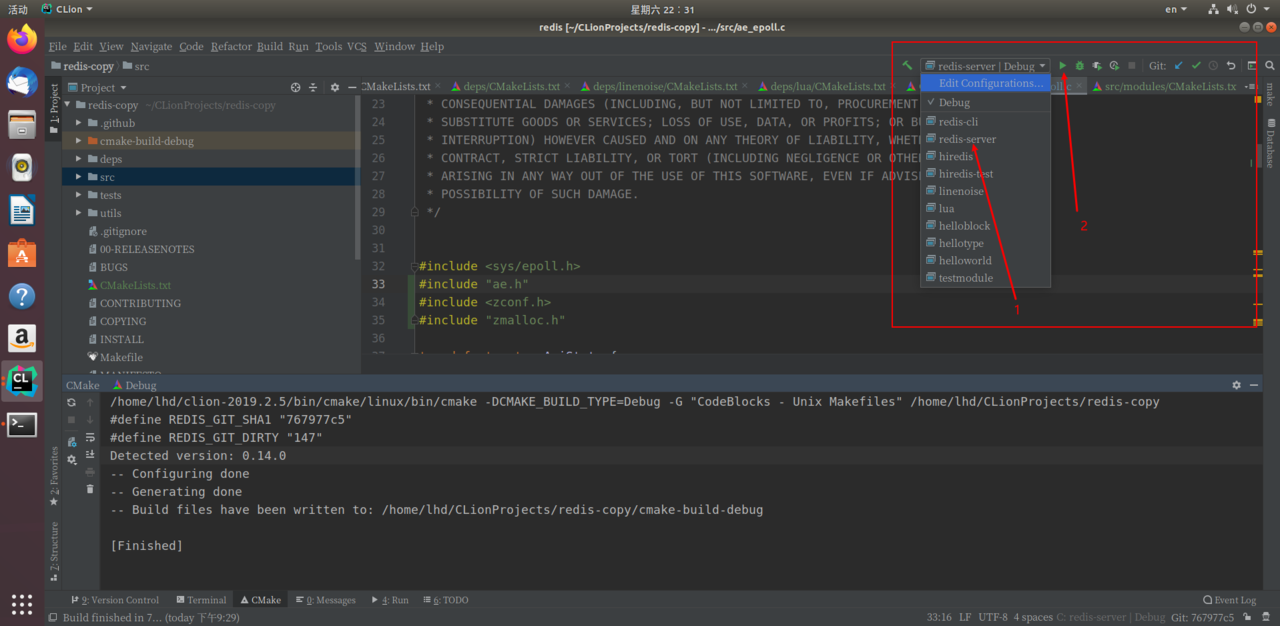The width and height of the screenshot is (1280, 626).
Task: Click Run with Coverage icon
Action: tap(1097, 66)
